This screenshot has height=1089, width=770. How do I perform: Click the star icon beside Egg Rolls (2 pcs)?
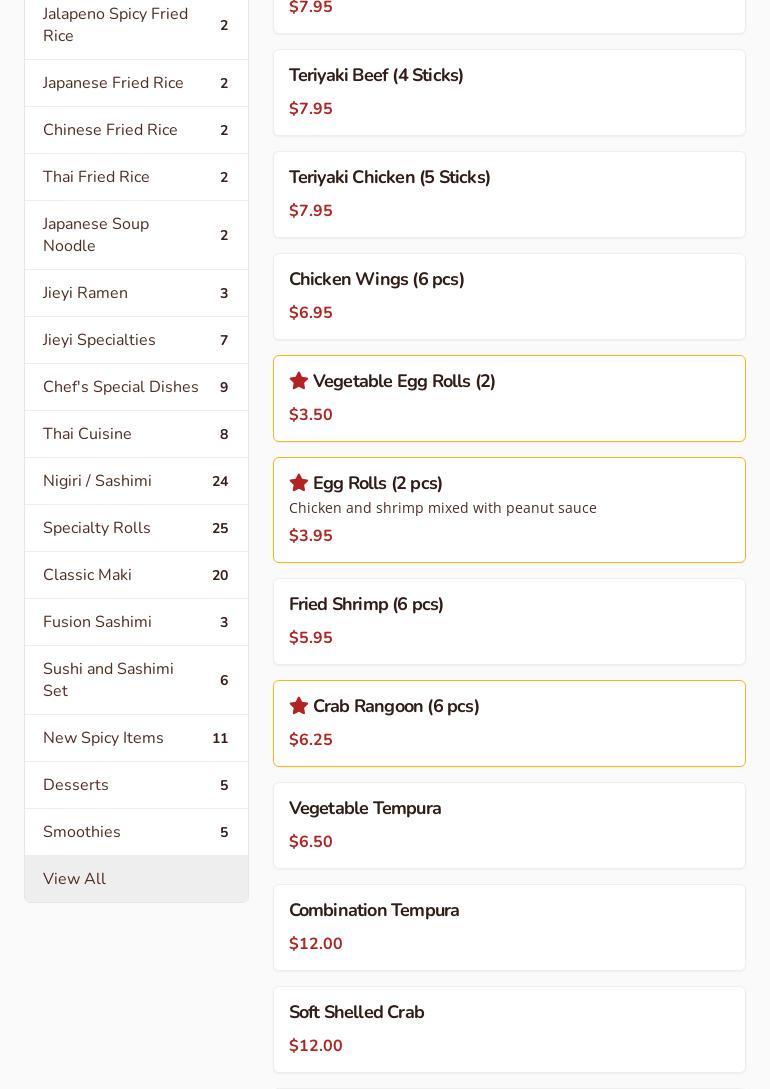[x=298, y=483]
